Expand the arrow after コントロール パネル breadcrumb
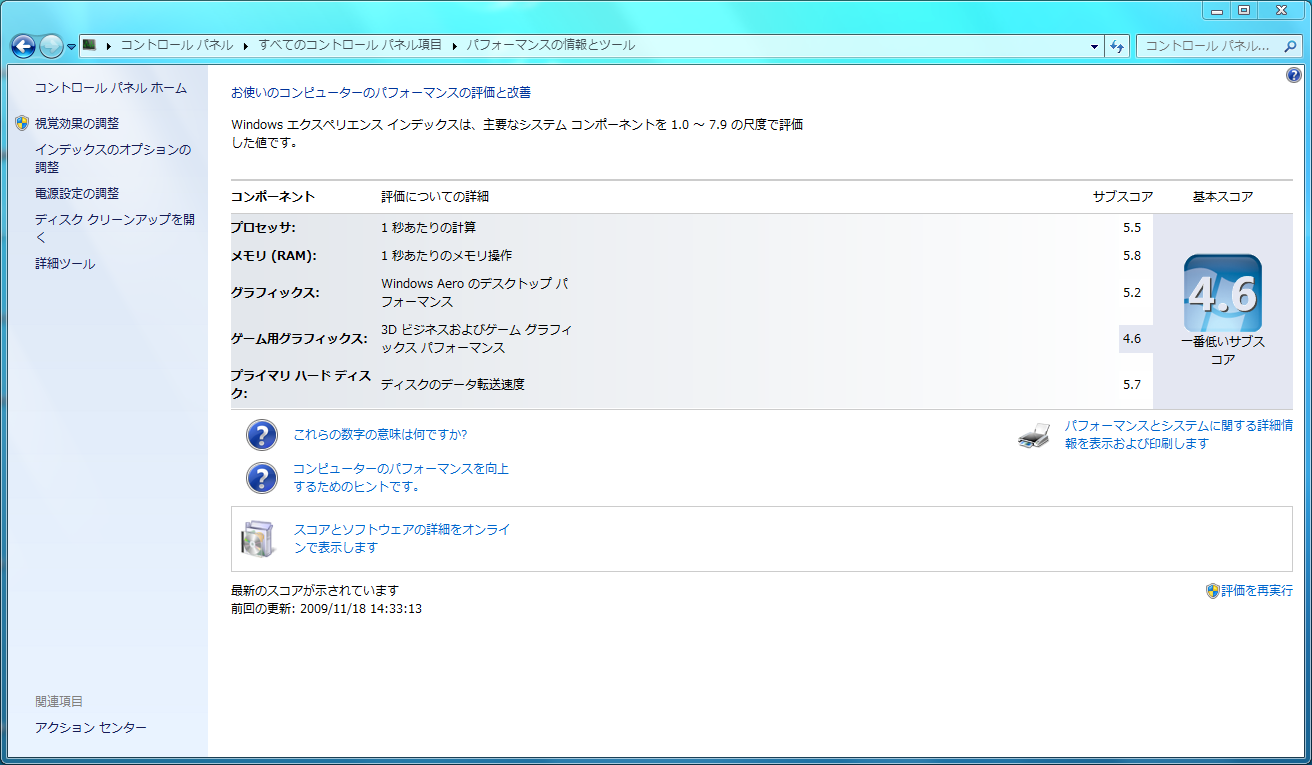The height and width of the screenshot is (765, 1312). point(247,45)
